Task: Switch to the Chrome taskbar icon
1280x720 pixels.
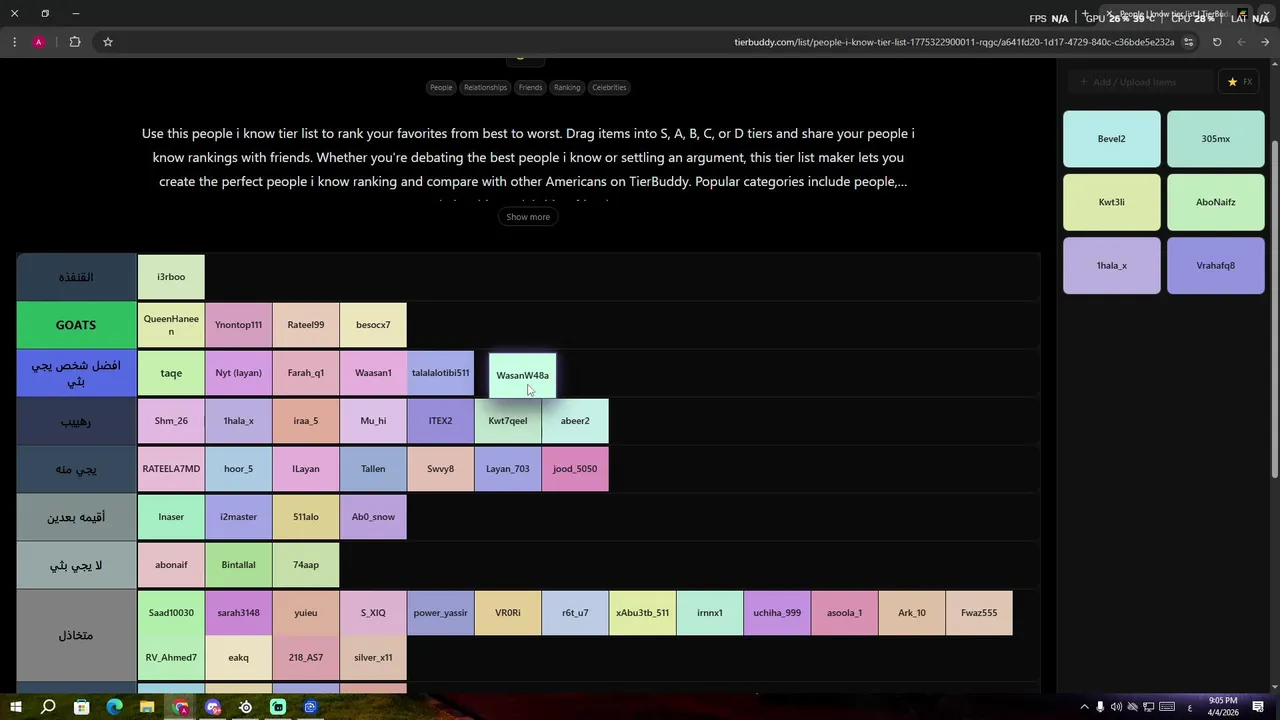Action: point(180,707)
